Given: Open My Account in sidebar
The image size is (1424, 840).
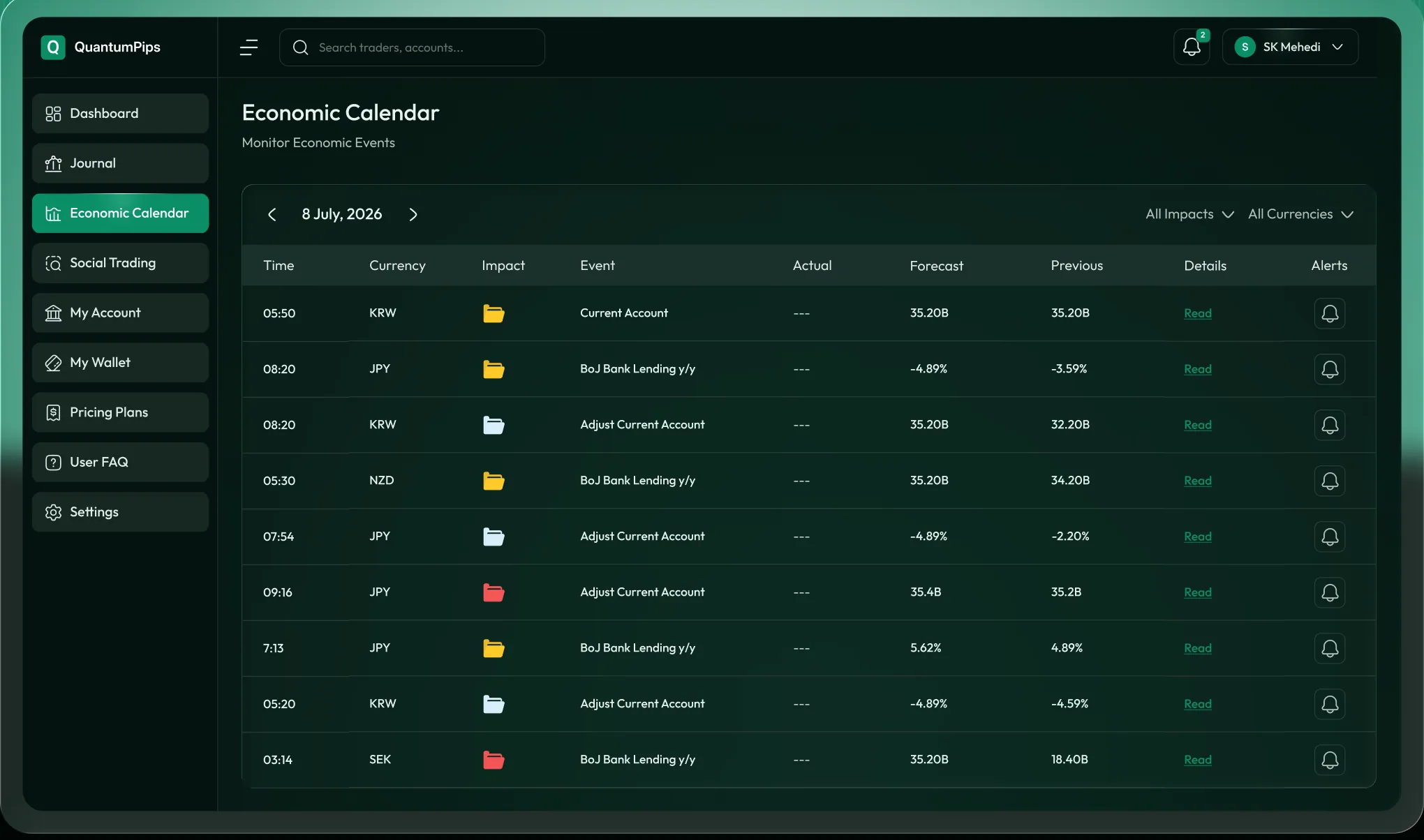Looking at the screenshot, I should (x=120, y=313).
